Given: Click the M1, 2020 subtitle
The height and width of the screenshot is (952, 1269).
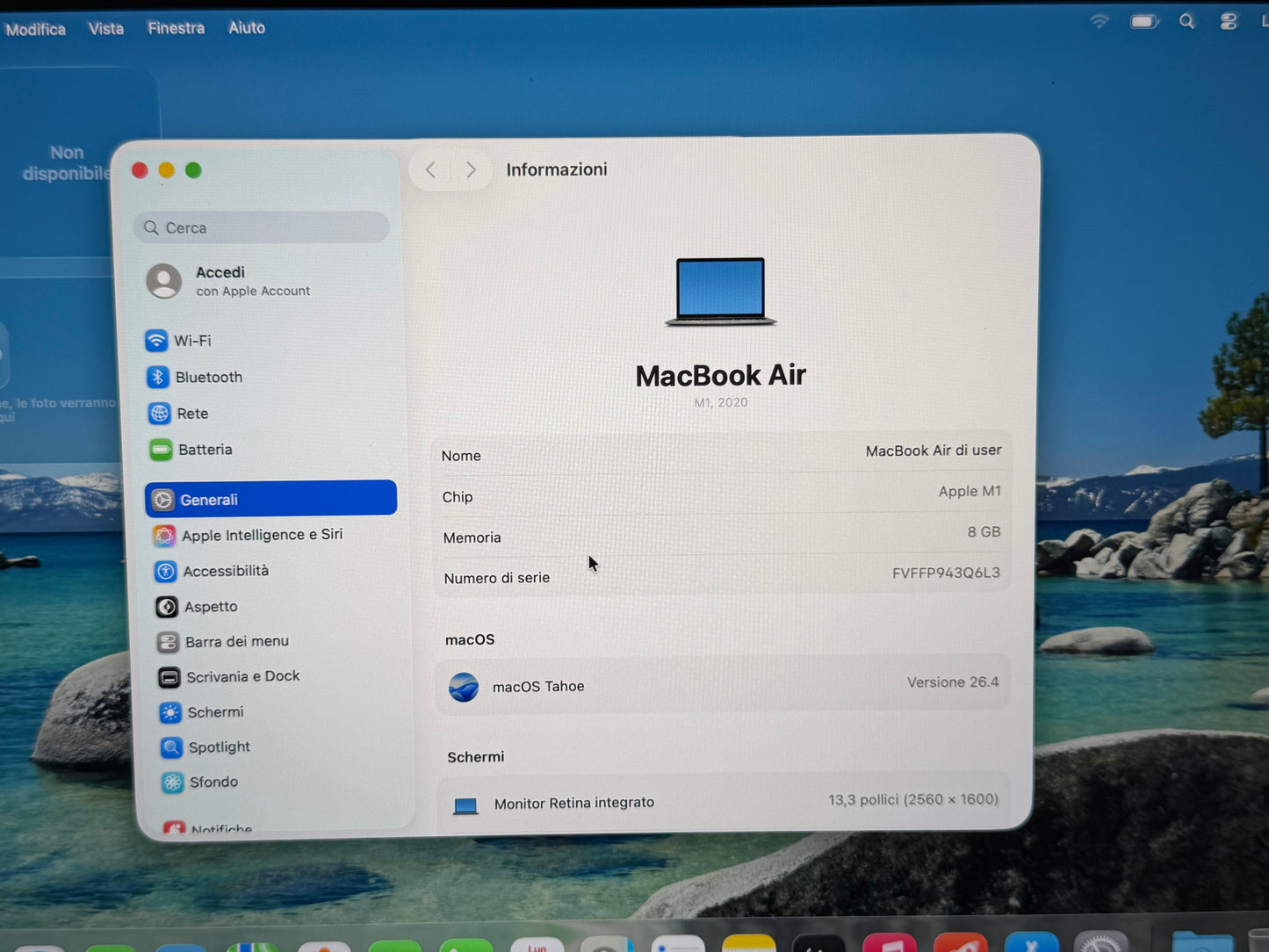Looking at the screenshot, I should pos(721,402).
